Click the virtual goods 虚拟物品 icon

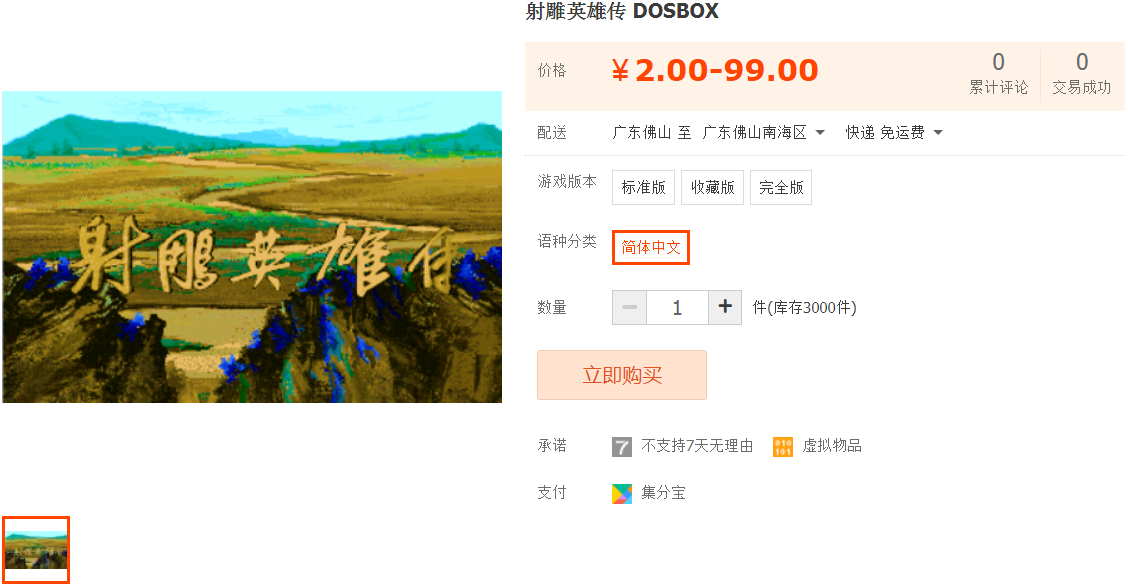click(x=783, y=447)
